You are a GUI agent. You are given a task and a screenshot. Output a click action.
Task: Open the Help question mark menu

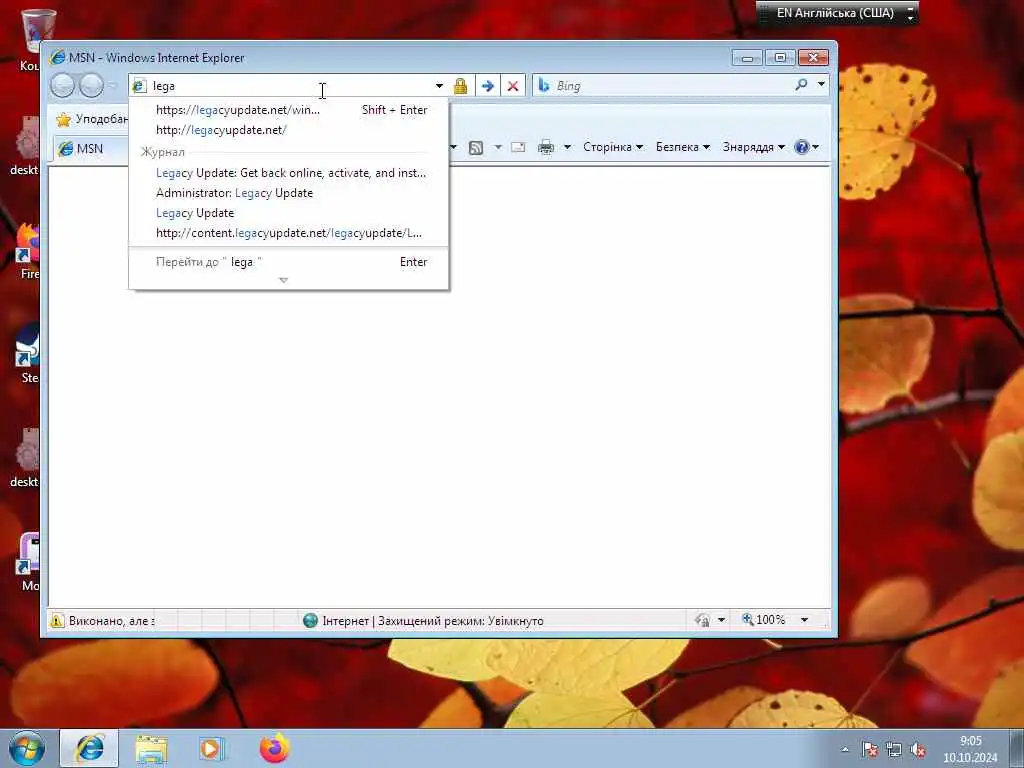[806, 147]
